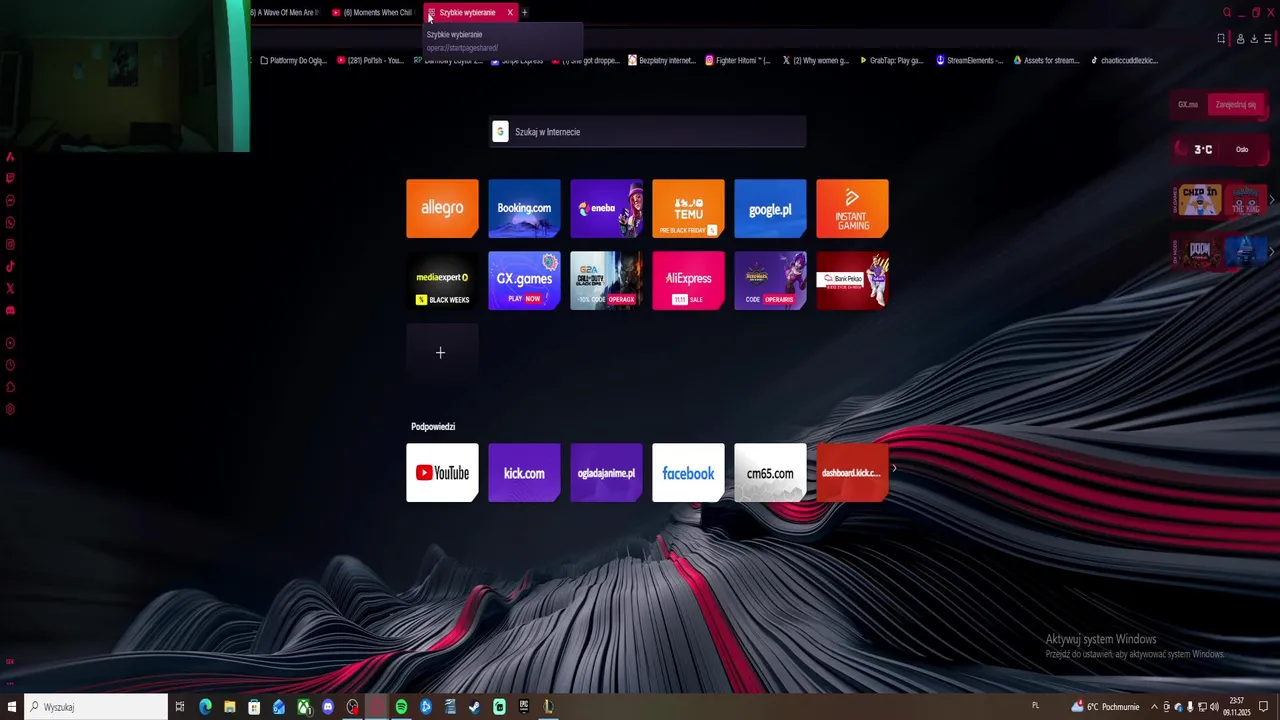The height and width of the screenshot is (720, 1280).
Task: Click the Zarejestruj się button
Action: coord(1235,104)
